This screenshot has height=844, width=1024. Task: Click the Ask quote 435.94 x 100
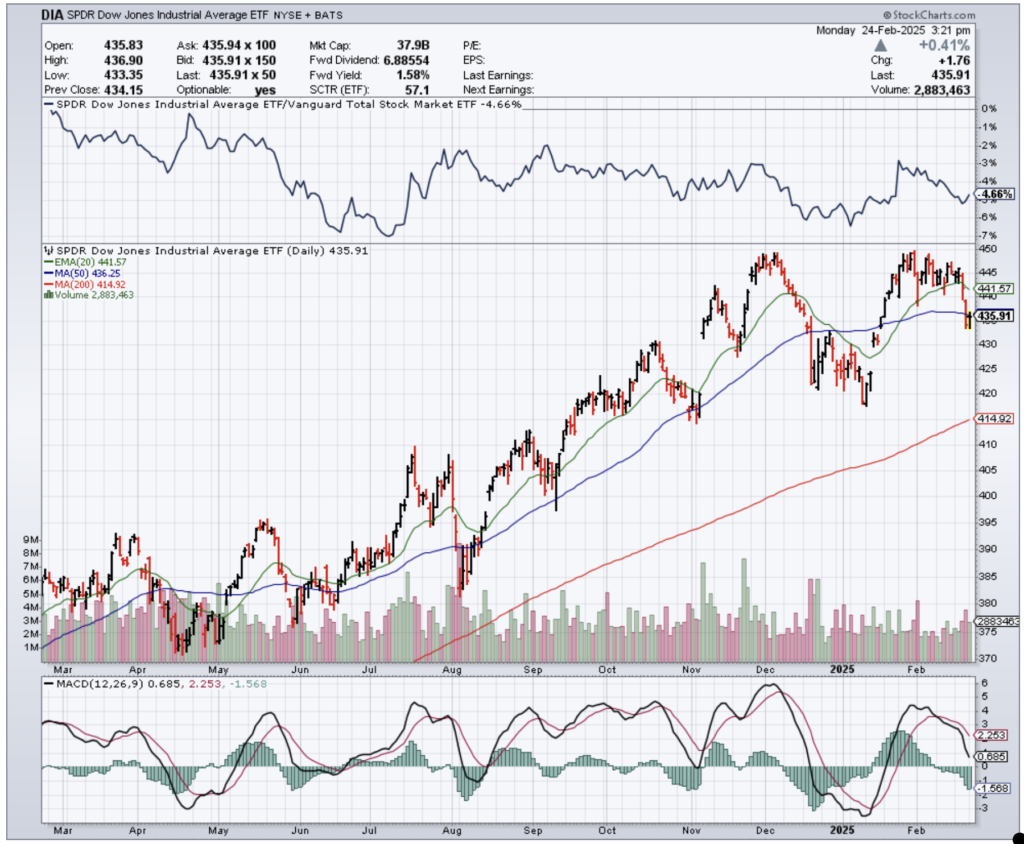pos(239,45)
